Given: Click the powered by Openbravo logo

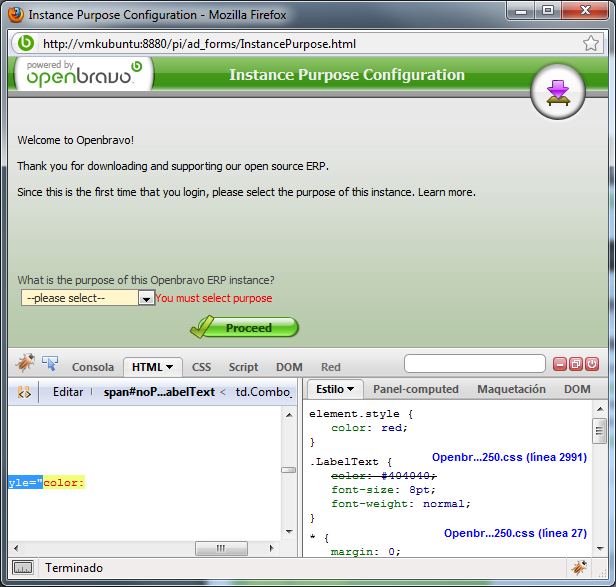Looking at the screenshot, I should [84, 73].
